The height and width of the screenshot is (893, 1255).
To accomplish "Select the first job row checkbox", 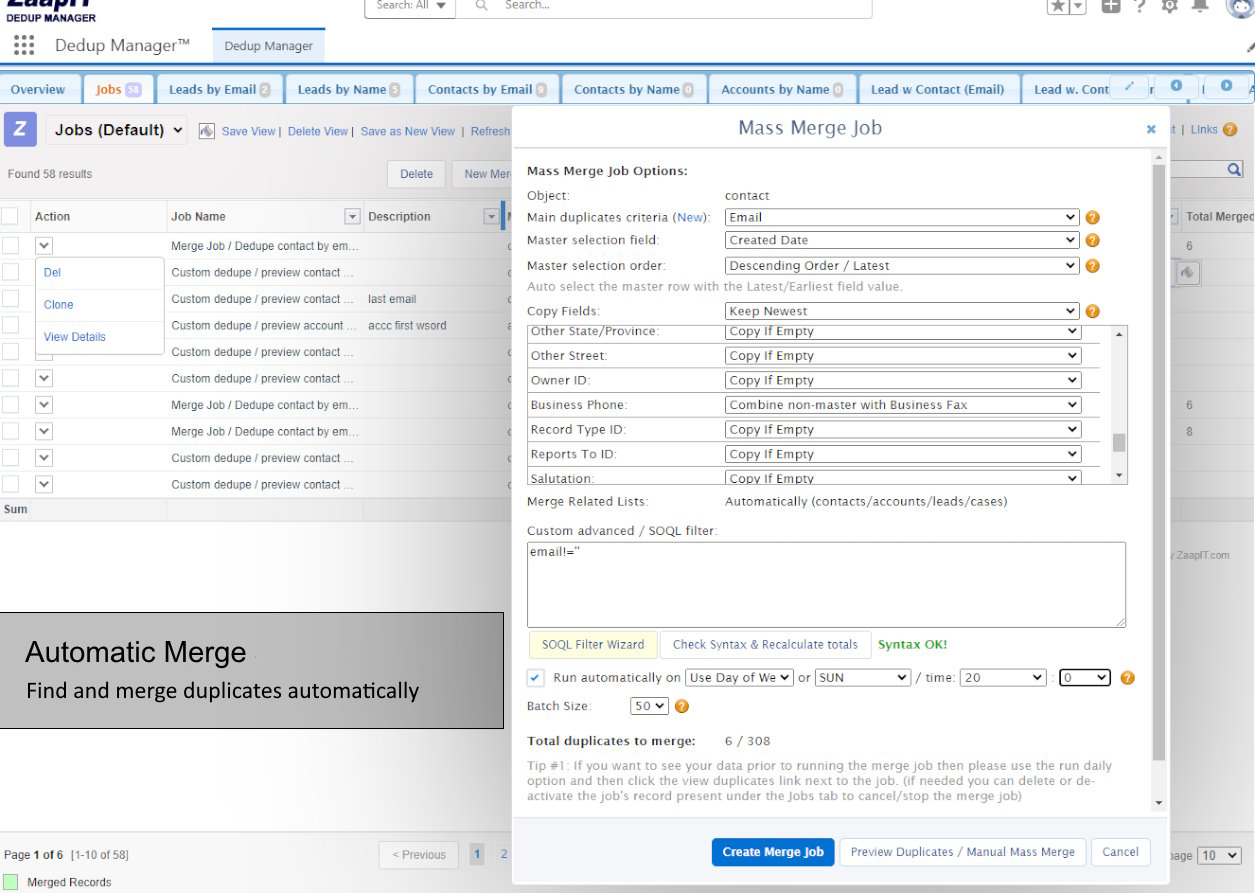I will (13, 244).
